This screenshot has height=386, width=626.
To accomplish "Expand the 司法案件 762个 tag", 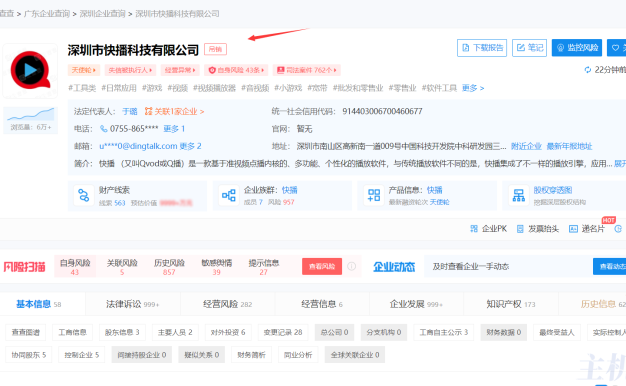I will tap(307, 70).
